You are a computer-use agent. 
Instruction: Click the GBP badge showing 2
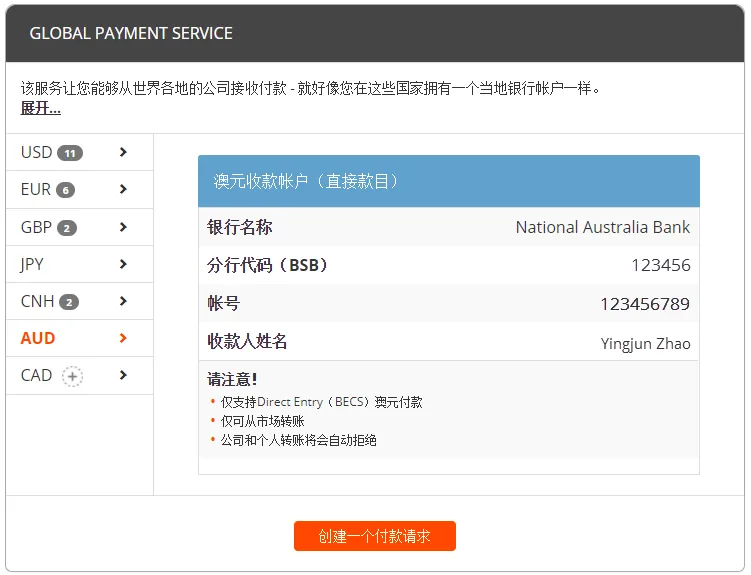pos(67,228)
